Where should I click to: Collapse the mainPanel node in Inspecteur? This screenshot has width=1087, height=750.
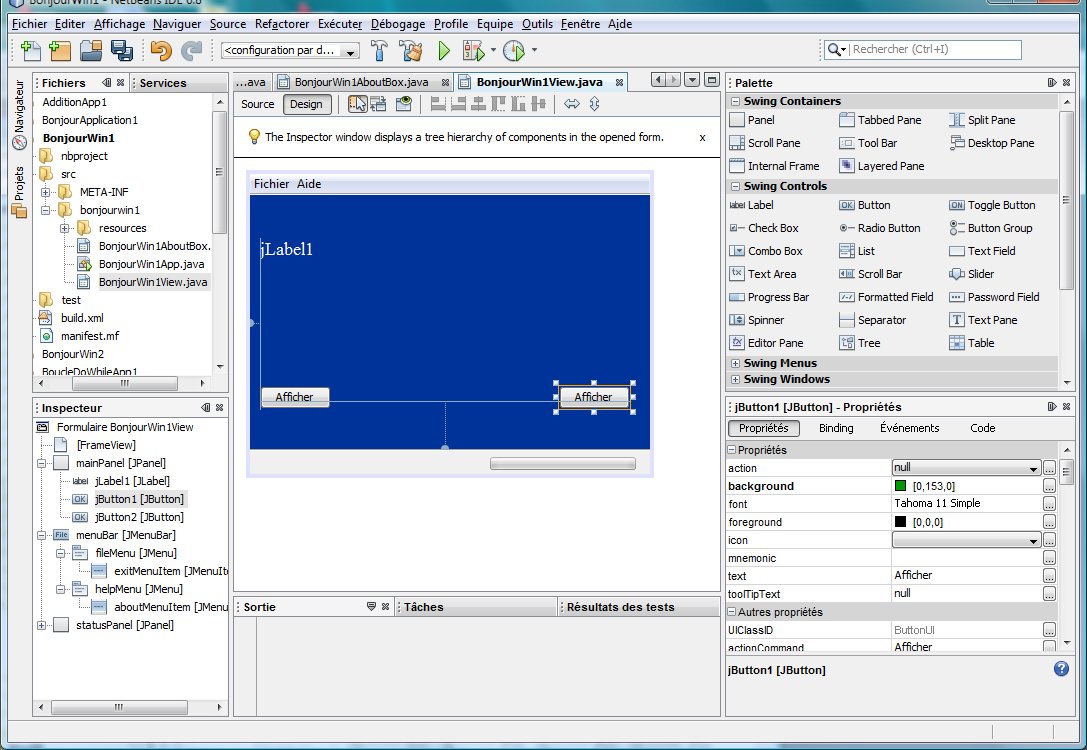coord(42,463)
